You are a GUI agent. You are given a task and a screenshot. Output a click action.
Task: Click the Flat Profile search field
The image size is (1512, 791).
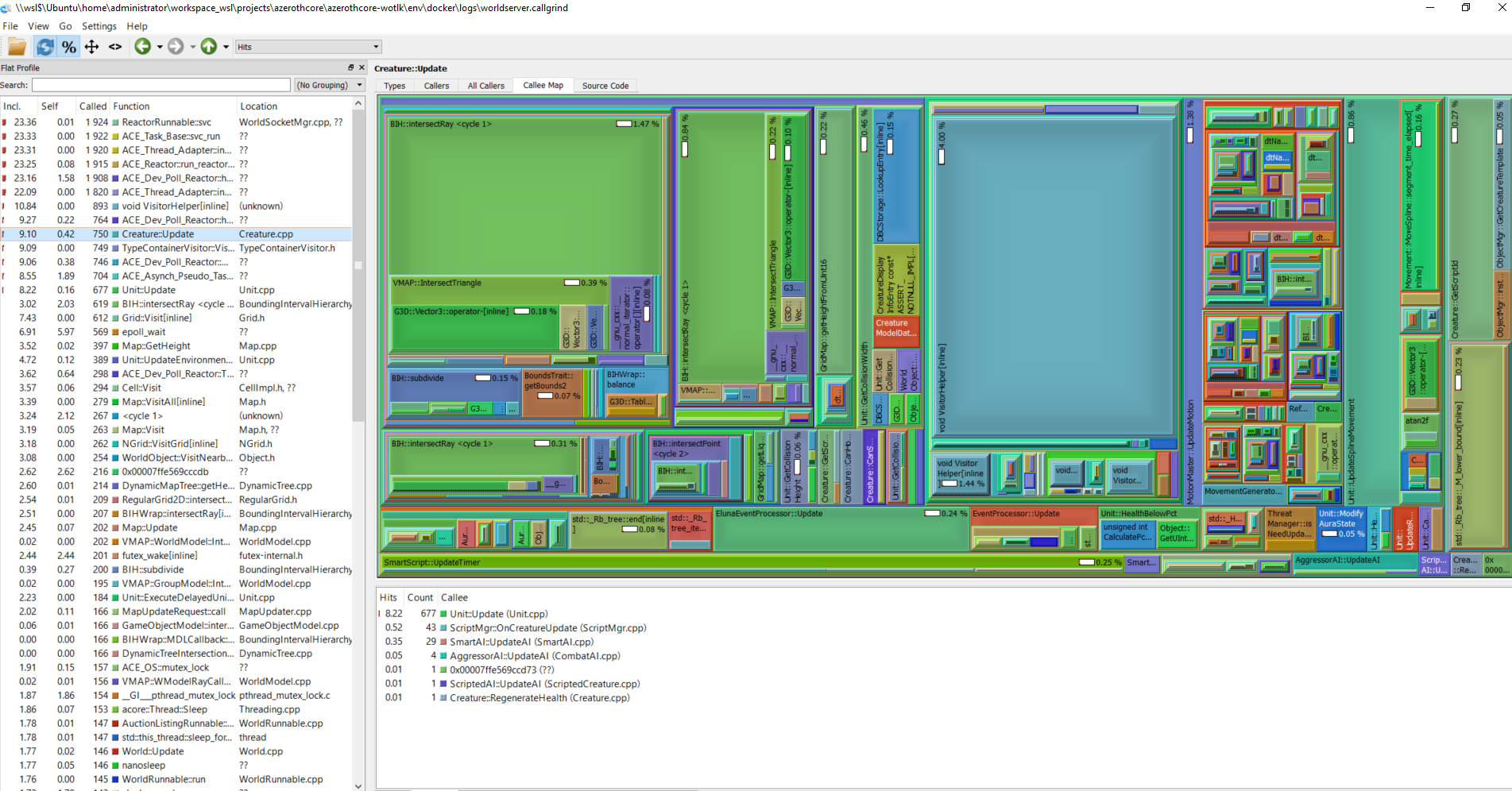pyautogui.click(x=160, y=85)
